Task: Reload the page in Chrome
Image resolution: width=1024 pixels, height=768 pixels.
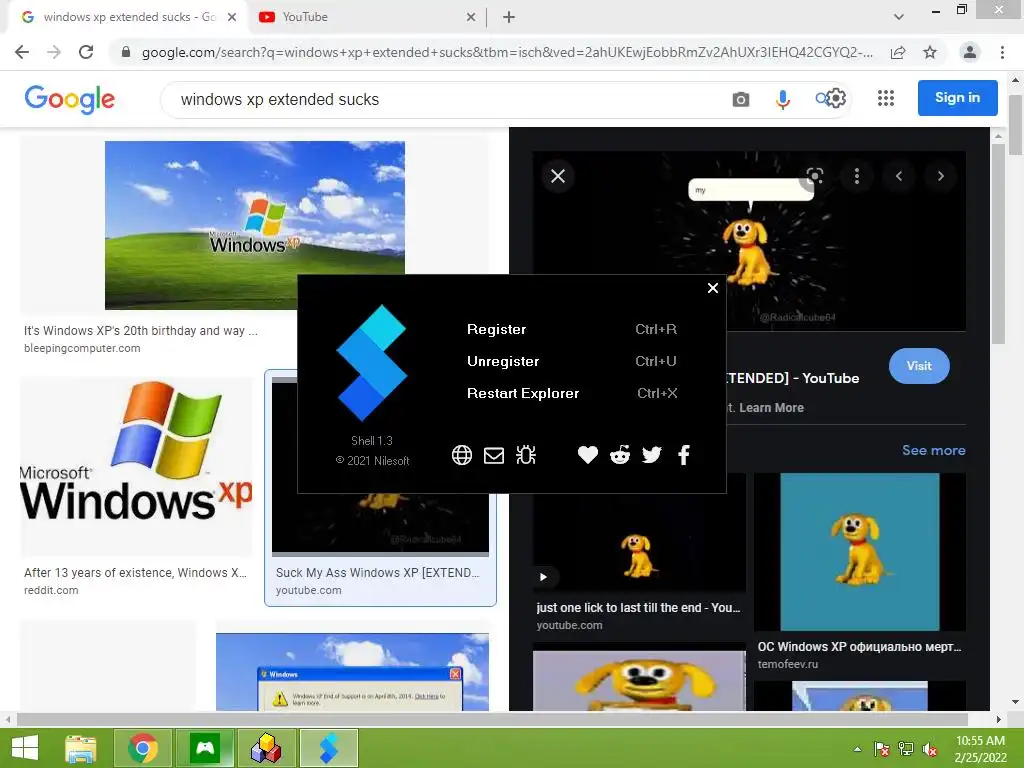Action: pos(86,52)
